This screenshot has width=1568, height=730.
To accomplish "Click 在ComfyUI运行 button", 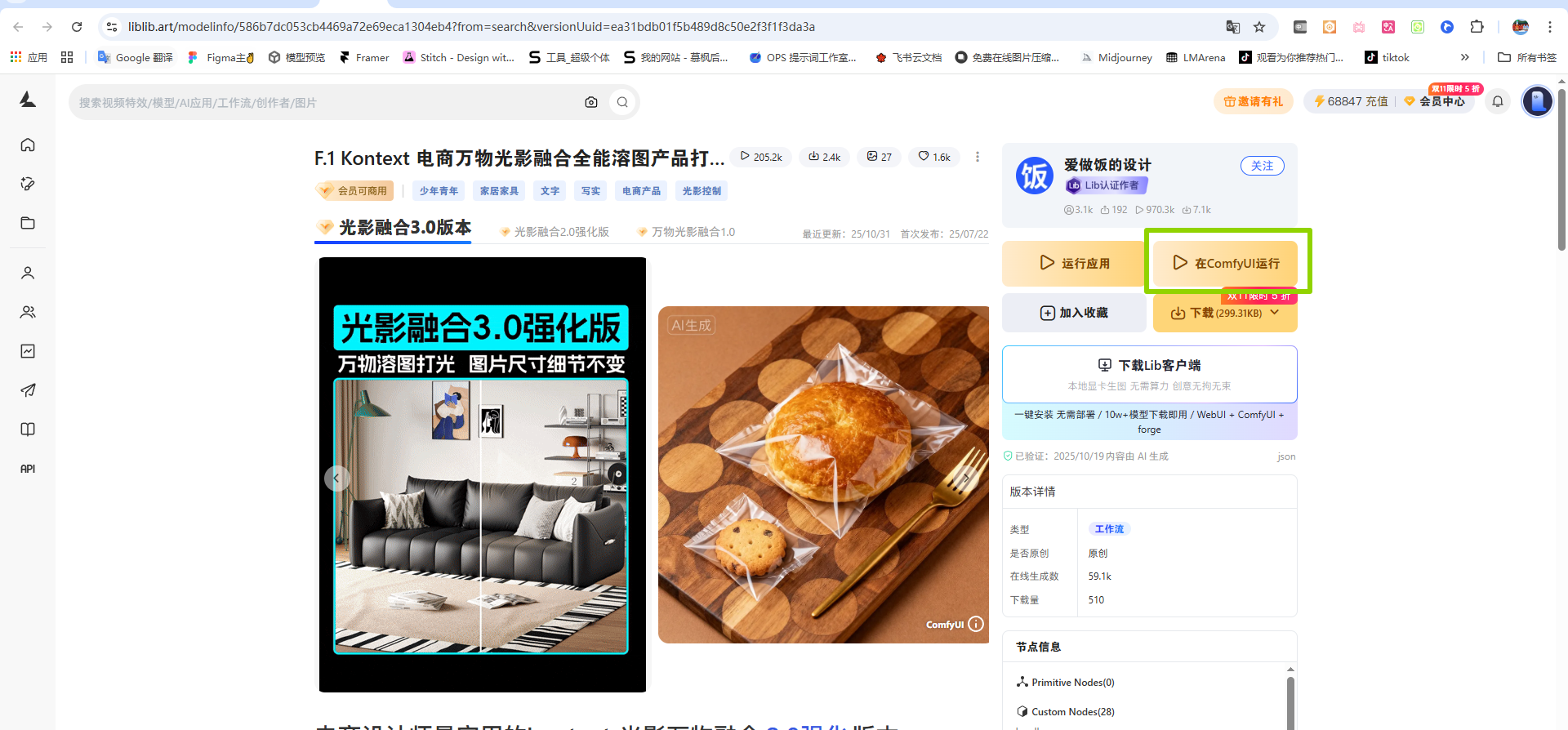I will tap(1226, 263).
